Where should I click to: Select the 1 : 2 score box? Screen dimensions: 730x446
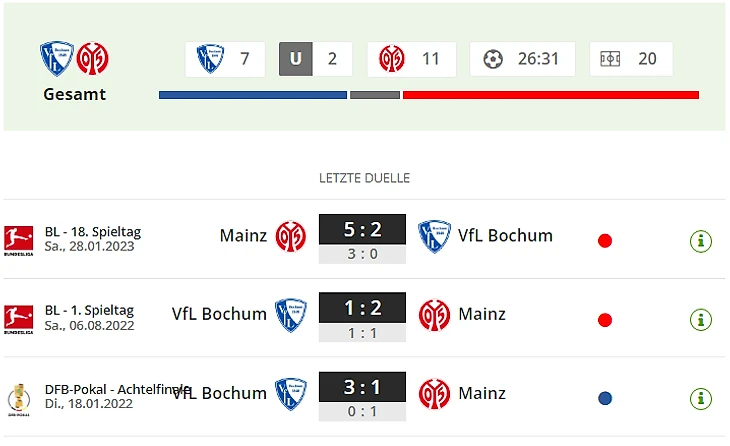pos(362,307)
